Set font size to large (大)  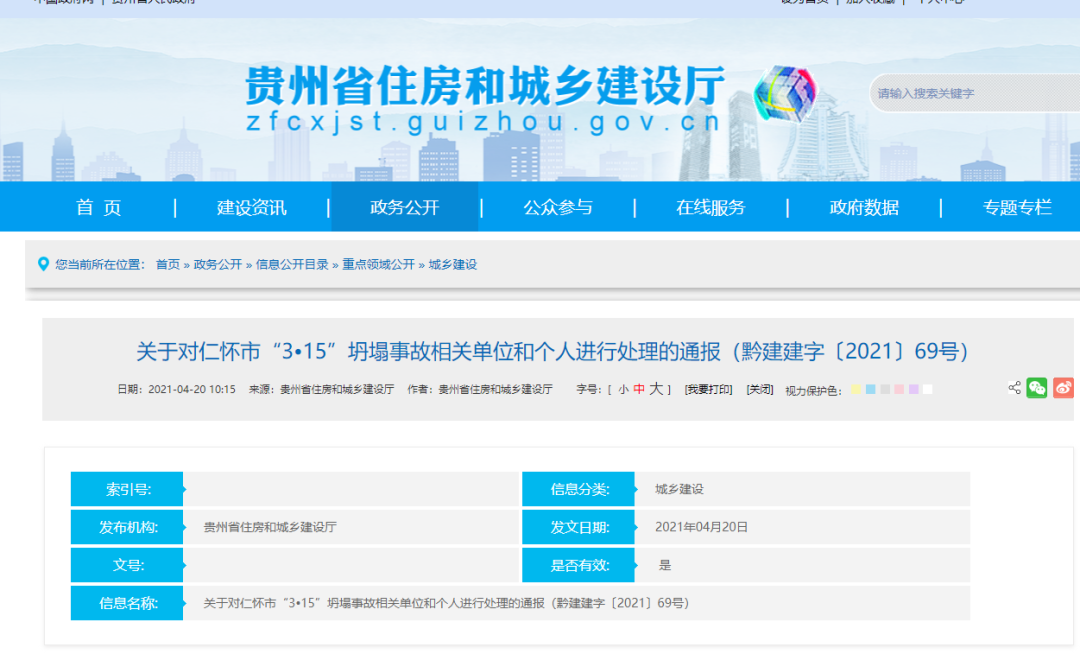point(656,389)
